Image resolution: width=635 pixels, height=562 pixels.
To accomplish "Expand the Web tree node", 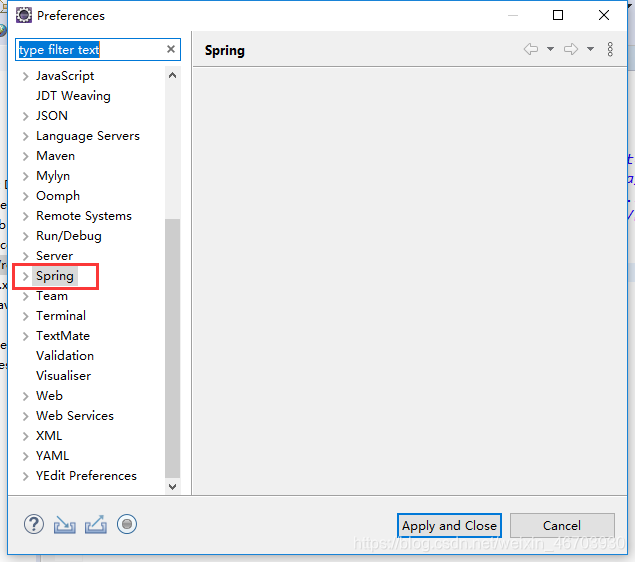I will 26,396.
